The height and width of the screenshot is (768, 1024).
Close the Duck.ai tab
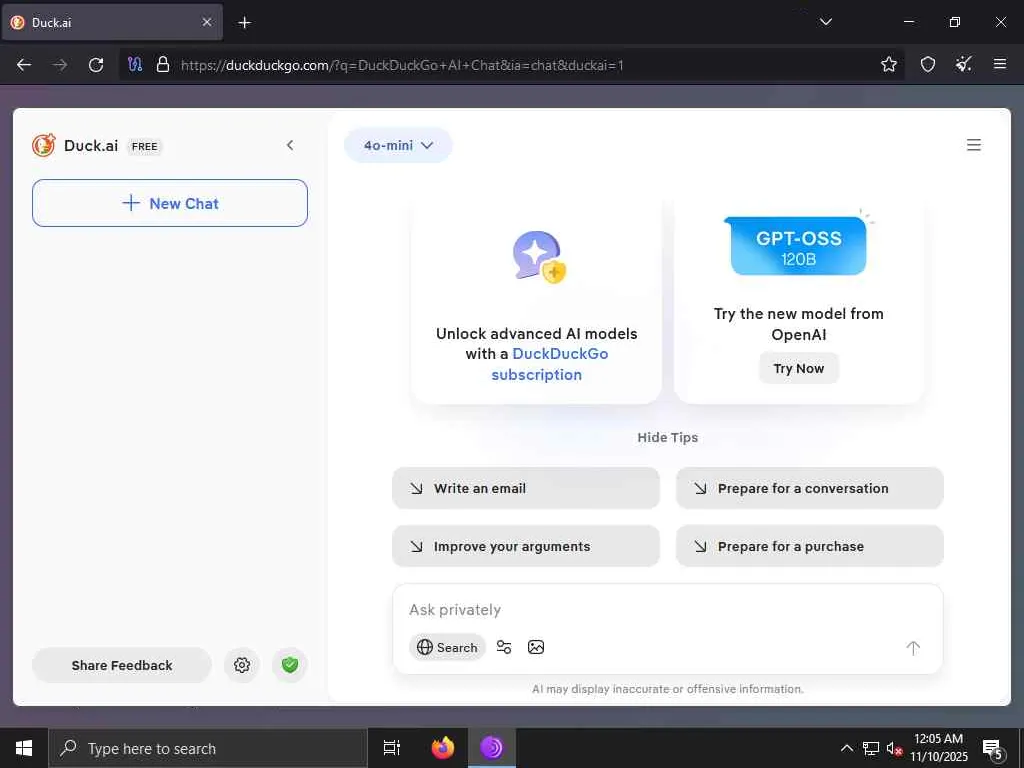click(206, 22)
